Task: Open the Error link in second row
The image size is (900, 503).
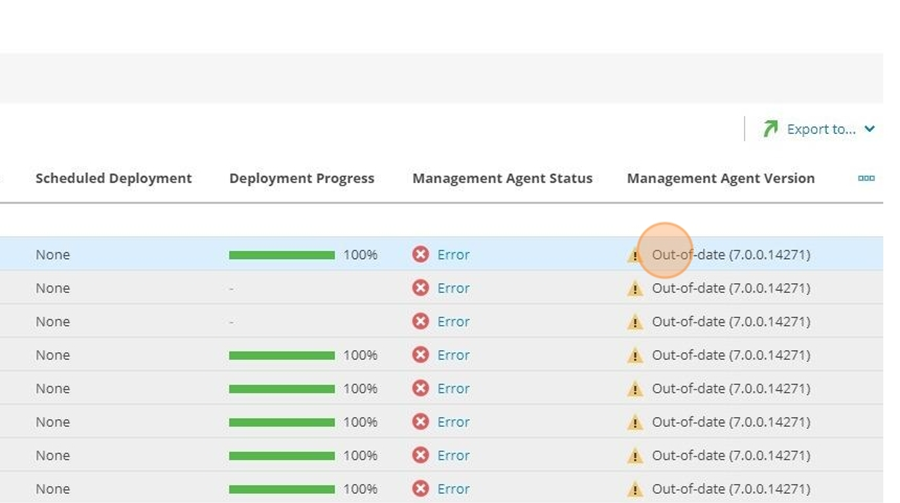Action: [x=453, y=288]
